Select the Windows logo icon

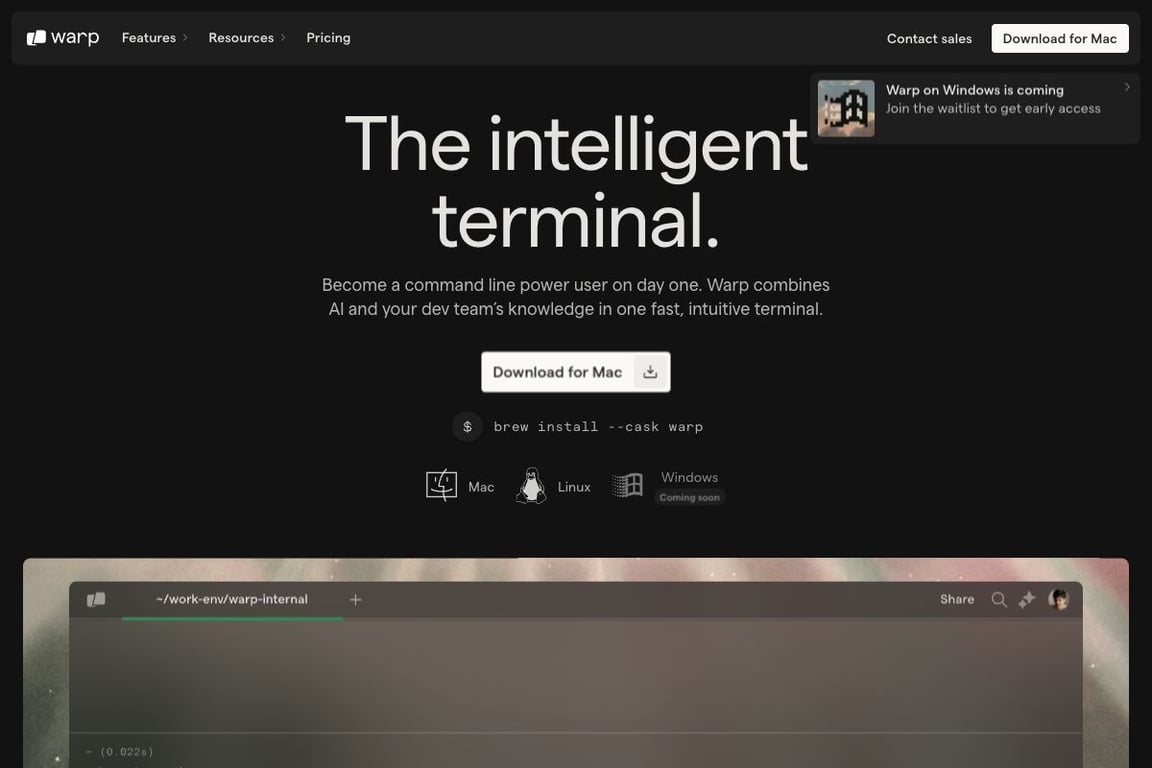pos(627,485)
